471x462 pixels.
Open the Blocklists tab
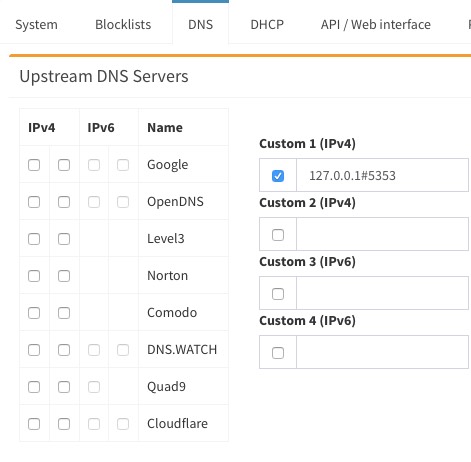[123, 25]
